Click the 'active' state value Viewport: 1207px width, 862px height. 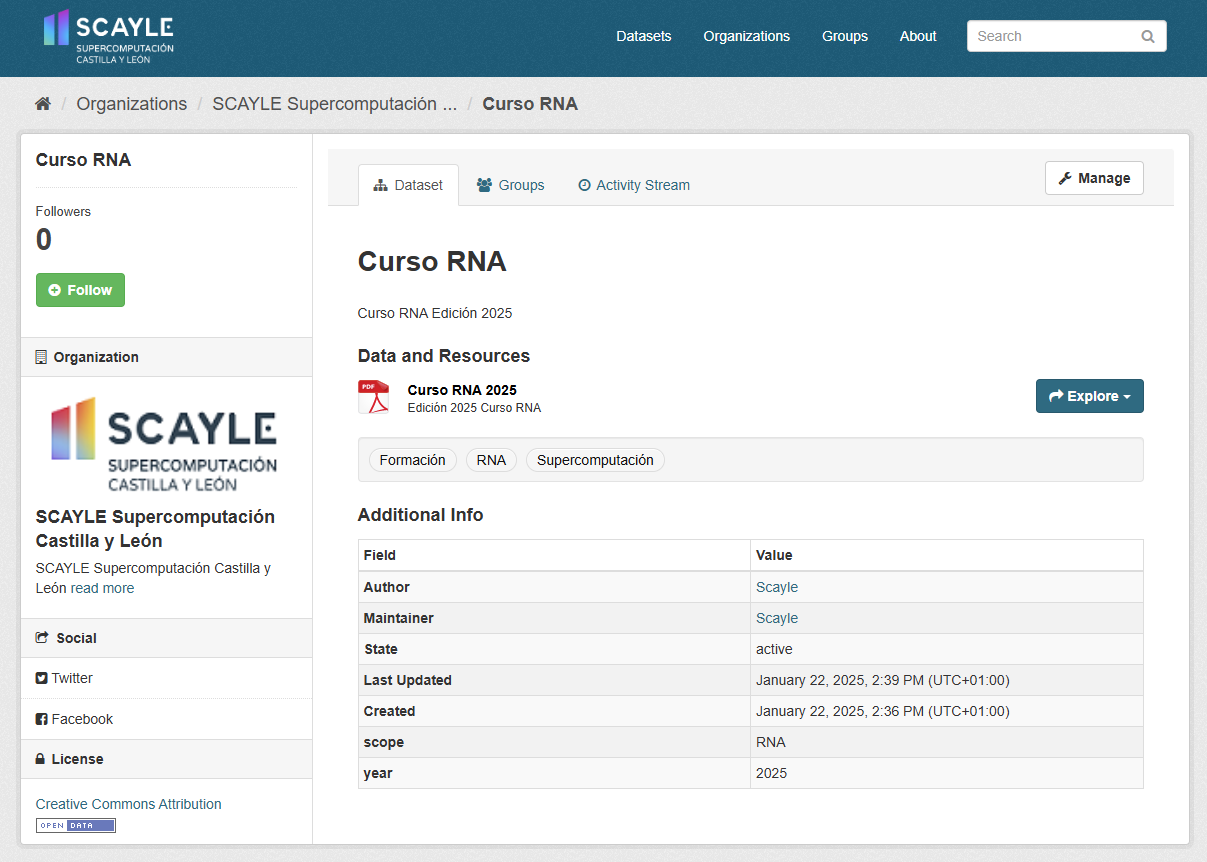coord(774,649)
